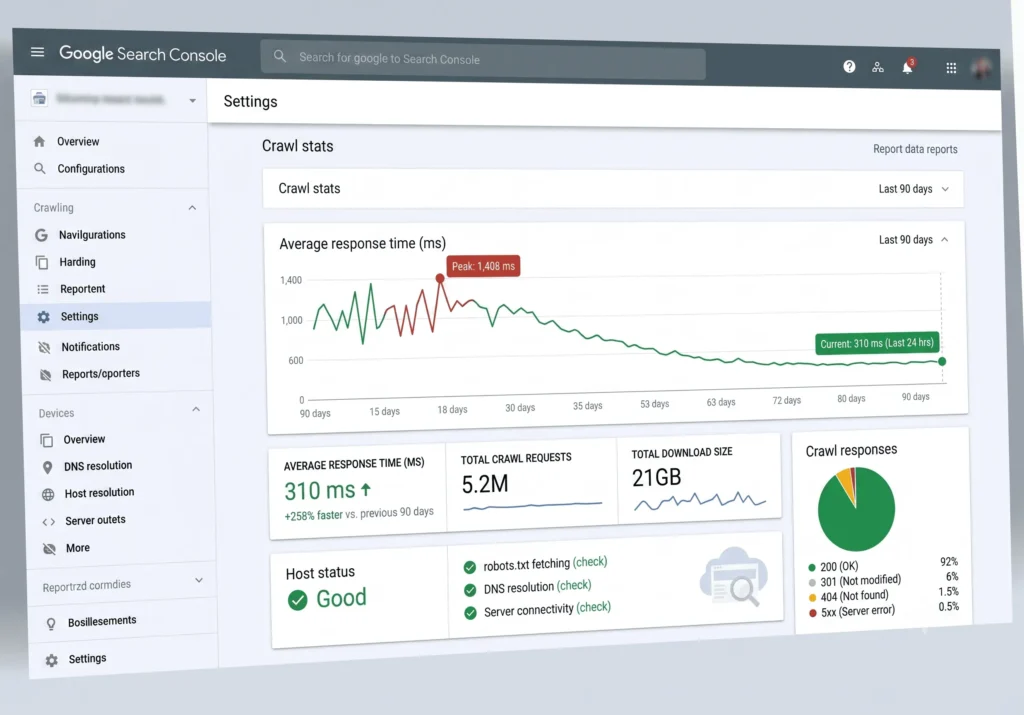The width and height of the screenshot is (1024, 715).
Task: Open Bosillesements in the sidebar
Action: (x=102, y=621)
